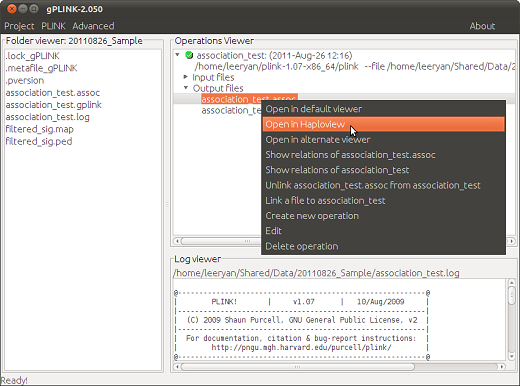Select Show relations of association_test.assoc
Screen dimensions: 520x386
pos(383,155)
